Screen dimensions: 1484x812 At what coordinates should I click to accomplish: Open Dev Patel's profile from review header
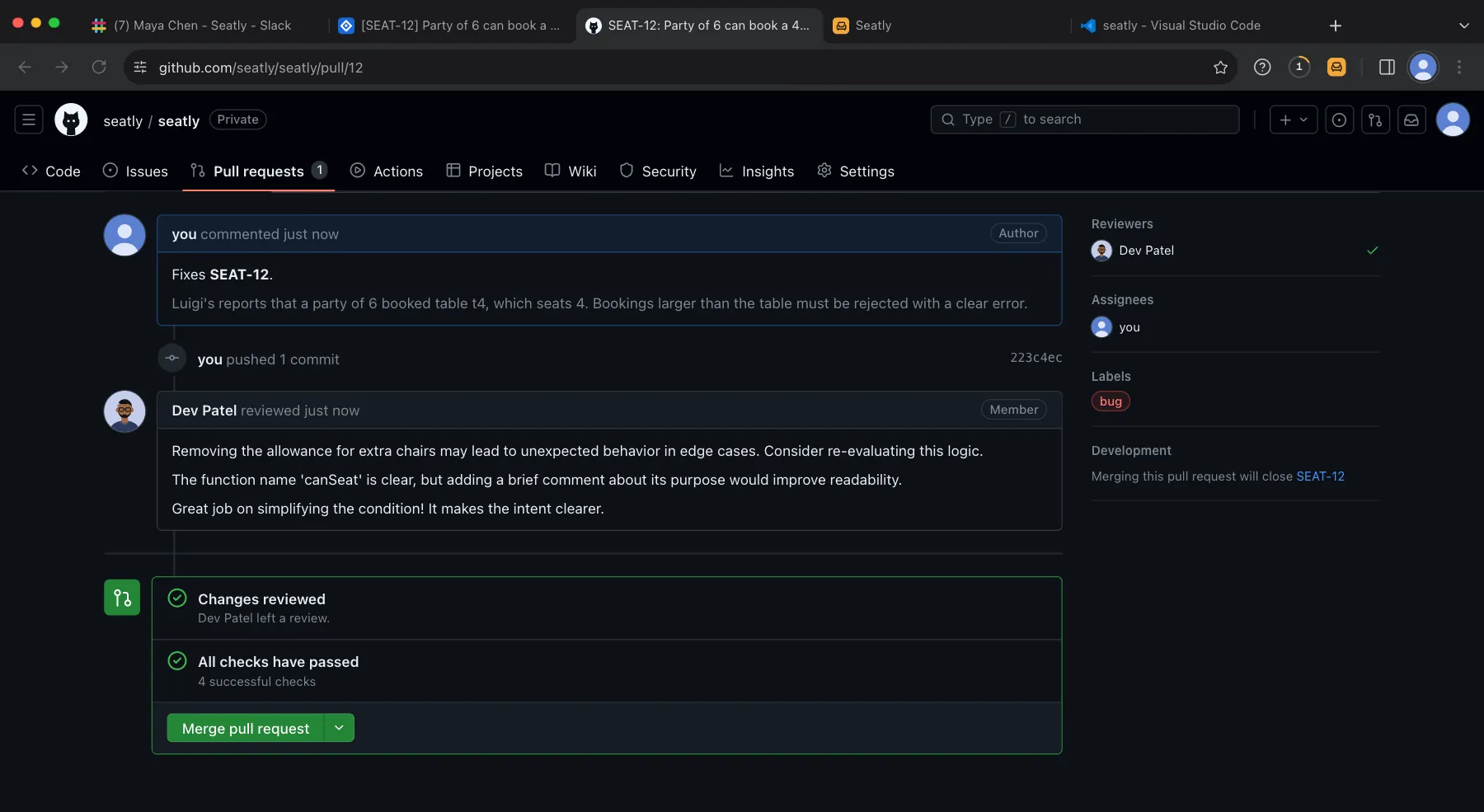[204, 411]
